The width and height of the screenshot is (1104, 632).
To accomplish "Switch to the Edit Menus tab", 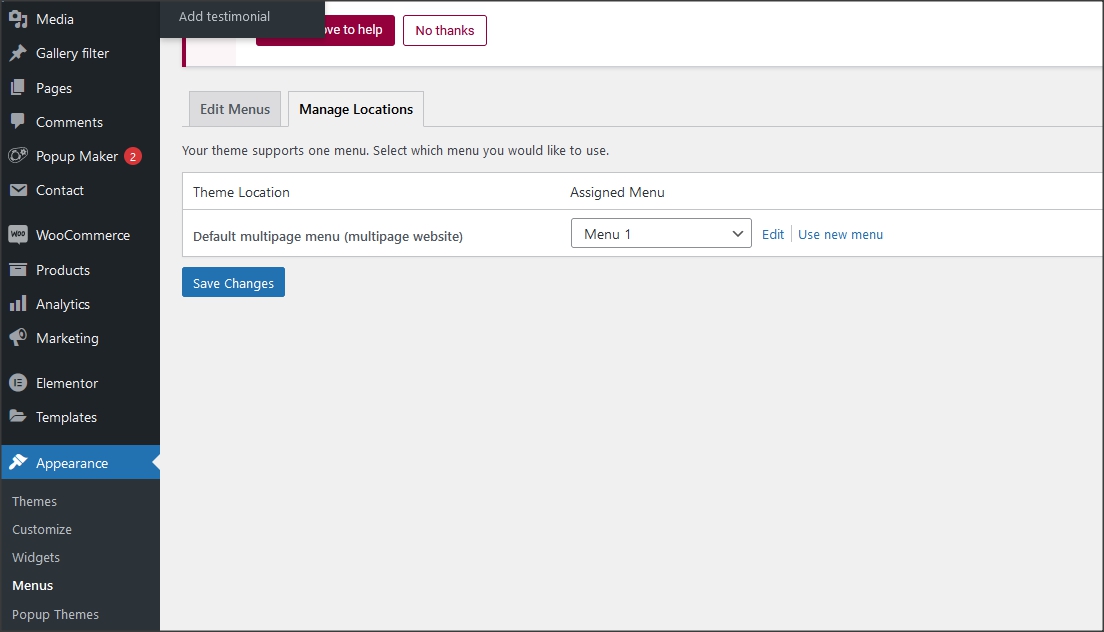I will (235, 109).
